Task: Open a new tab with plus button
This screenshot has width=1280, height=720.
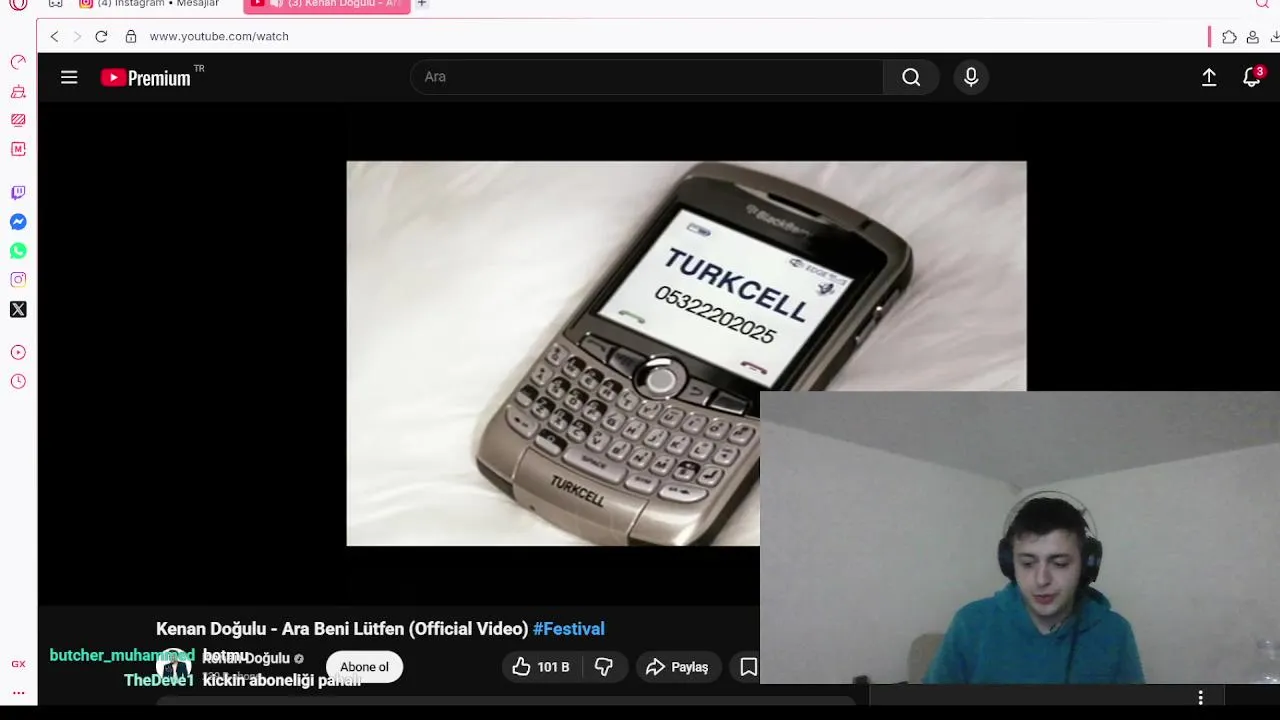Action: click(422, 4)
